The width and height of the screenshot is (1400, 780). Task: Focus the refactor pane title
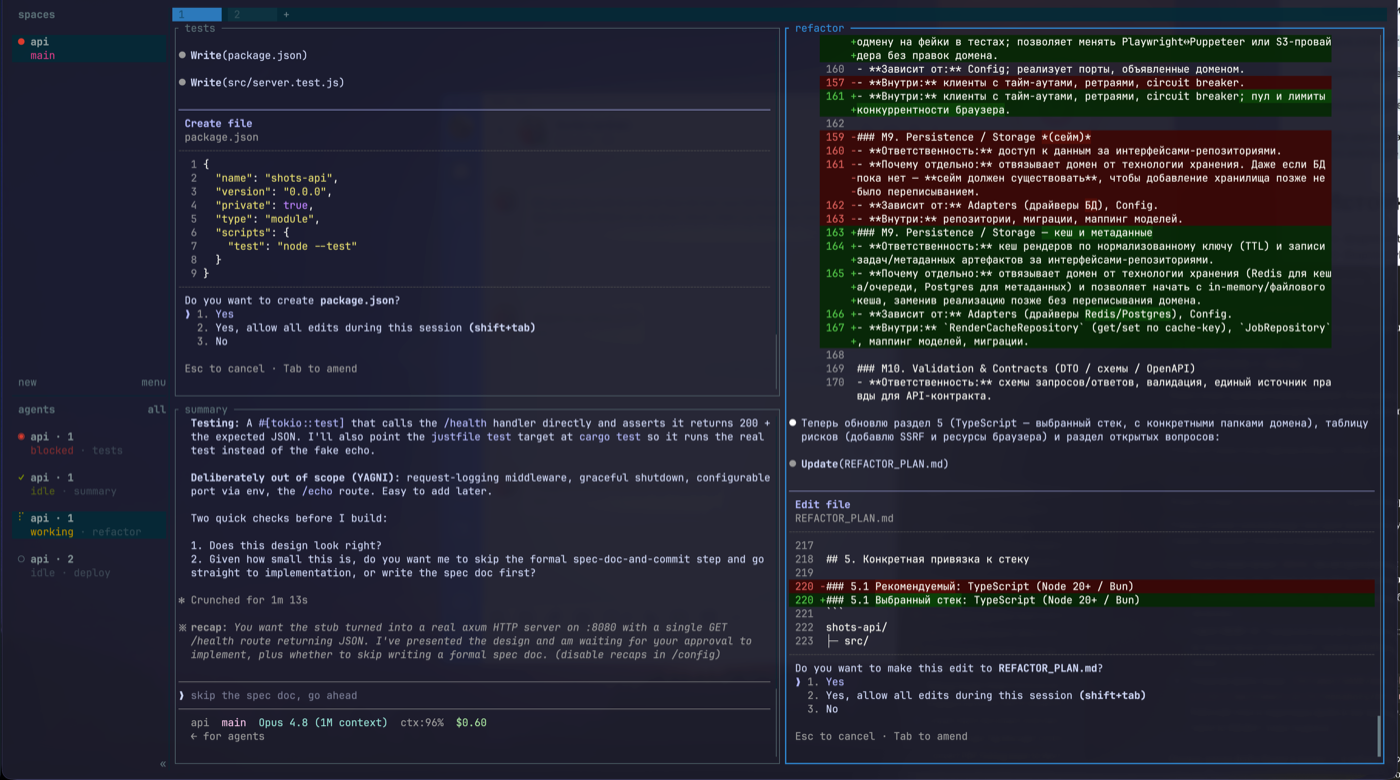819,28
